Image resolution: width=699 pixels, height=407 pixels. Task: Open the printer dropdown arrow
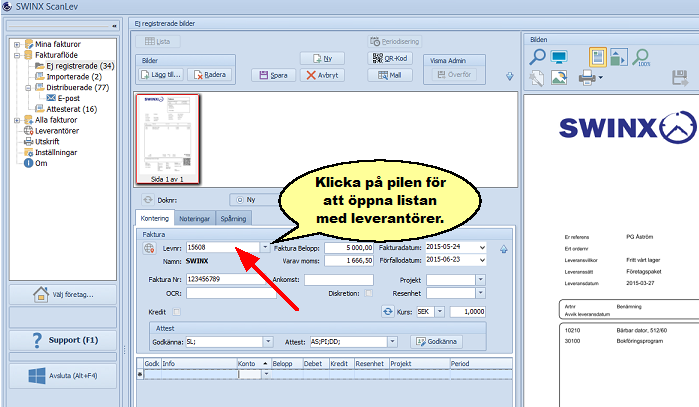click(600, 78)
